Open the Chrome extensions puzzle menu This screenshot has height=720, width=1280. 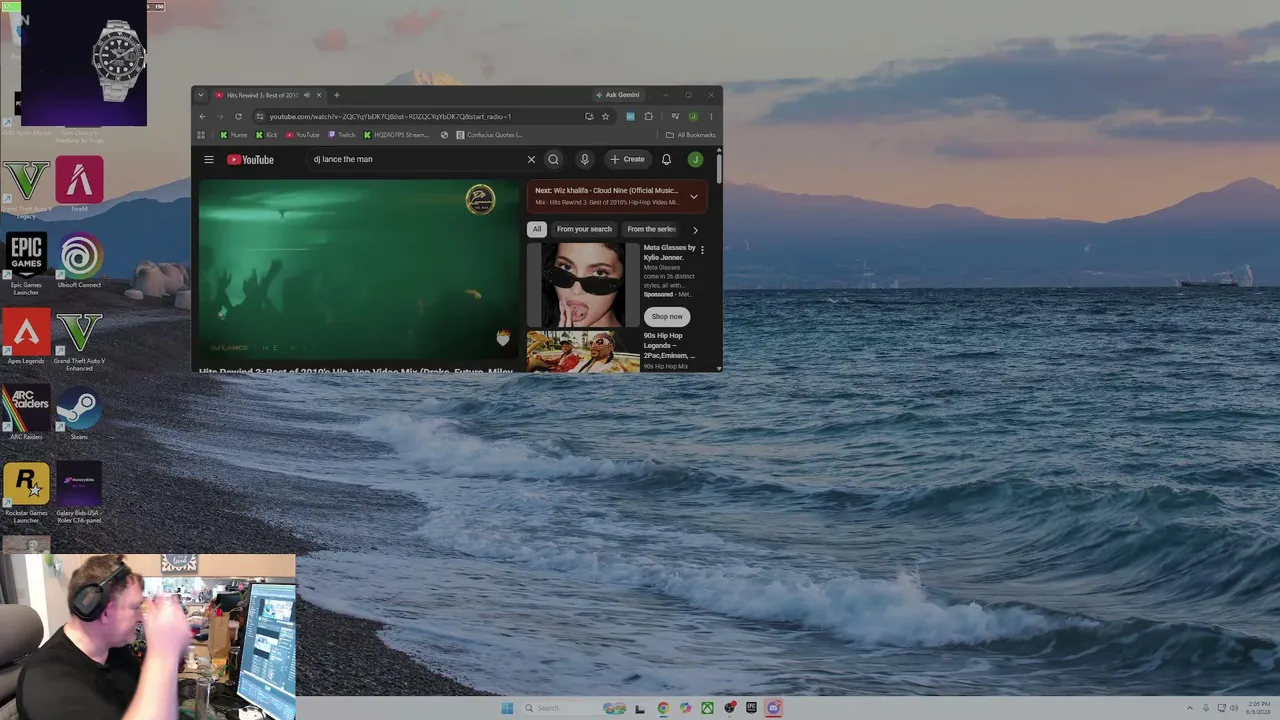tap(648, 116)
